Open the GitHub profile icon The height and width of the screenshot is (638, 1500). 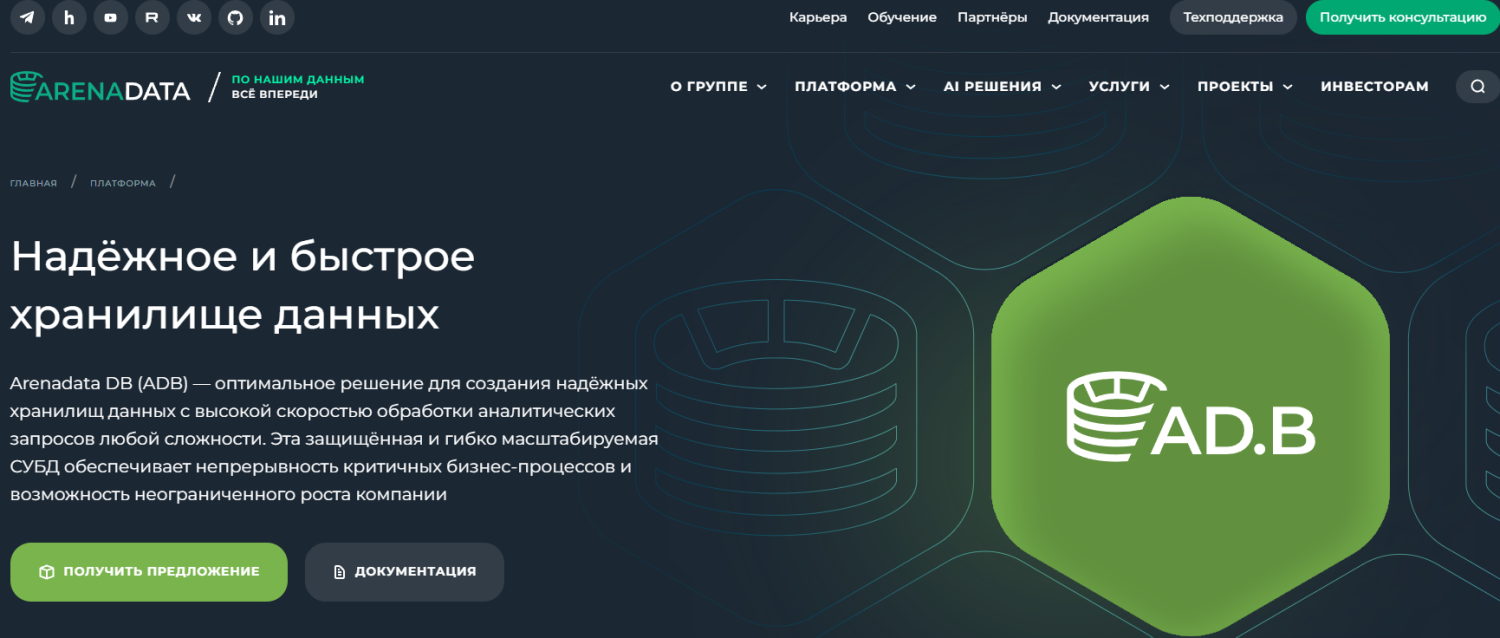click(x=235, y=18)
